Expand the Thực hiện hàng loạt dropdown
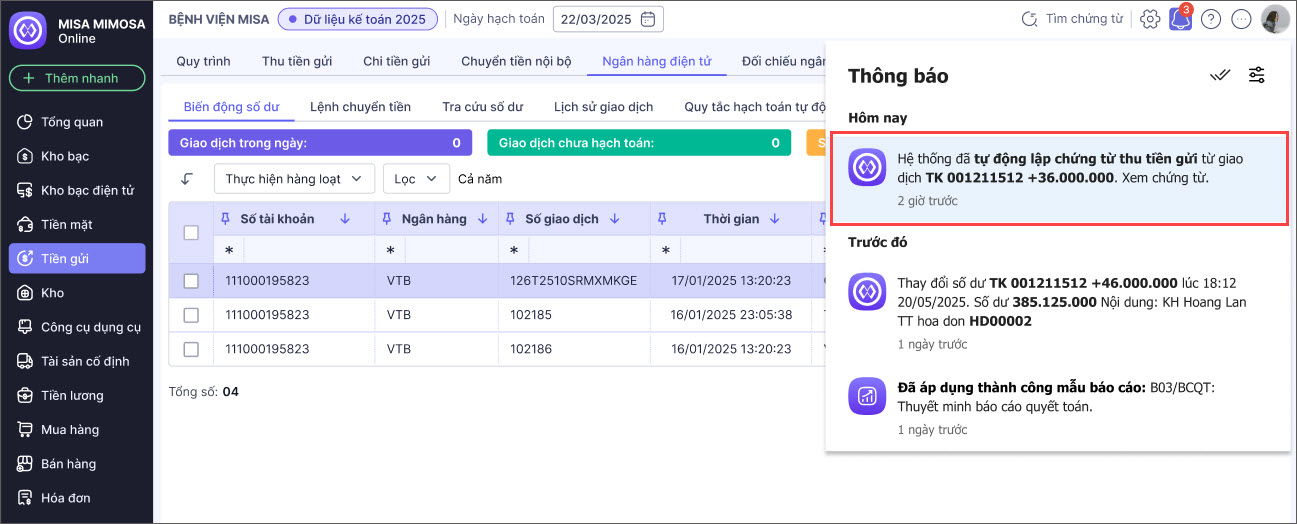 294,179
